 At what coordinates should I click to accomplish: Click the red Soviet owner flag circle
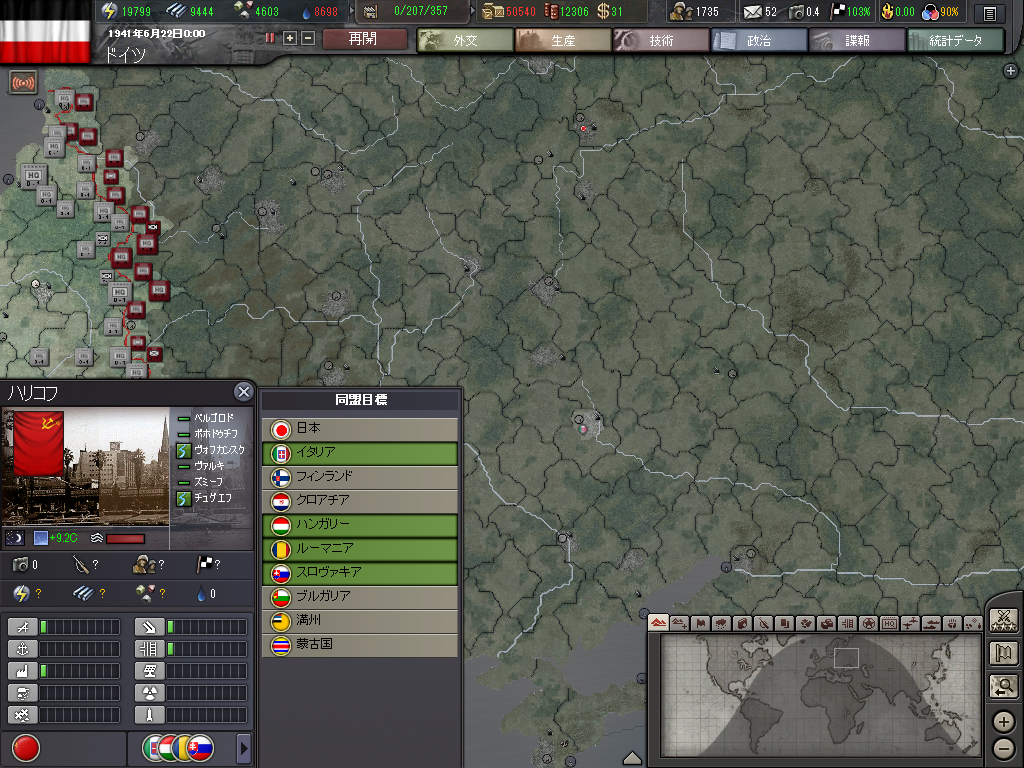coord(26,748)
